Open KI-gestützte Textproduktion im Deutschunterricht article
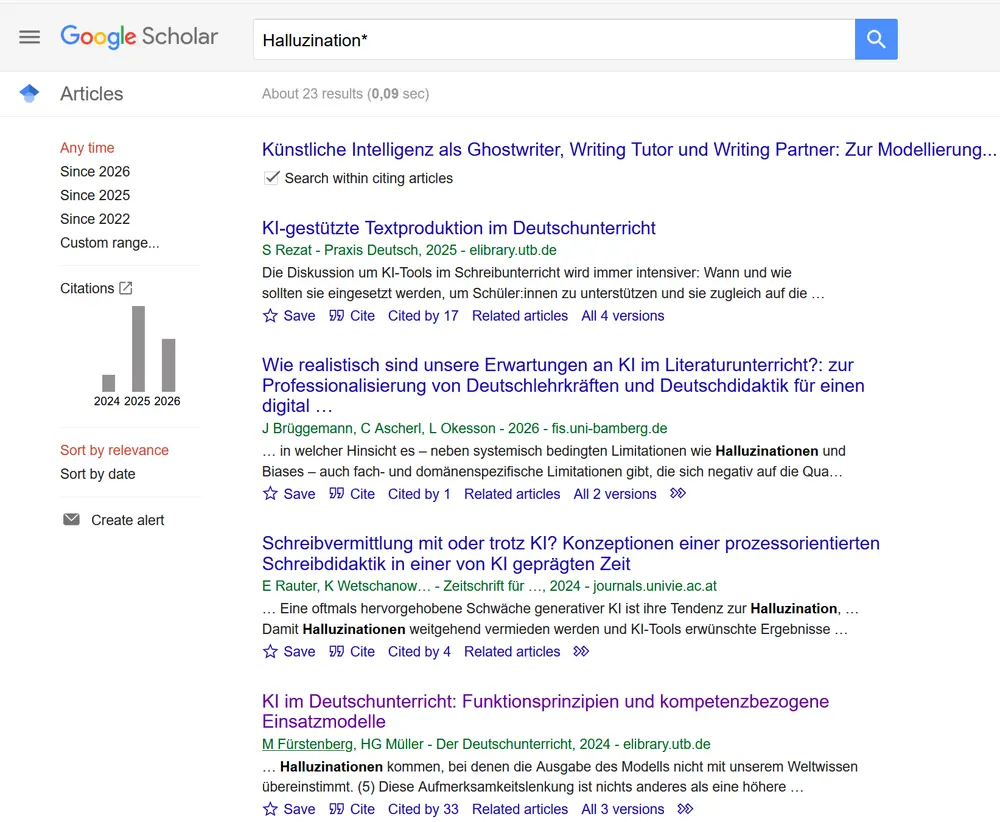The height and width of the screenshot is (822, 1000). tap(459, 228)
